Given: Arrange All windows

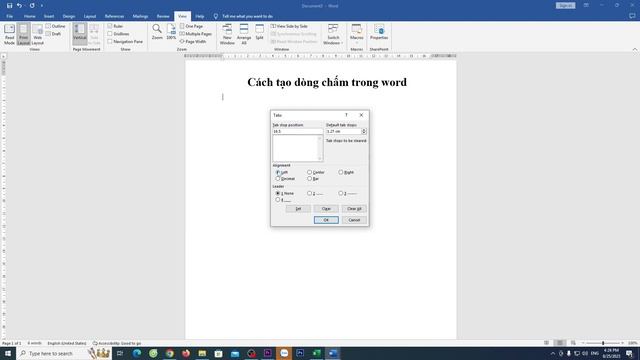Looking at the screenshot, I should (244, 34).
